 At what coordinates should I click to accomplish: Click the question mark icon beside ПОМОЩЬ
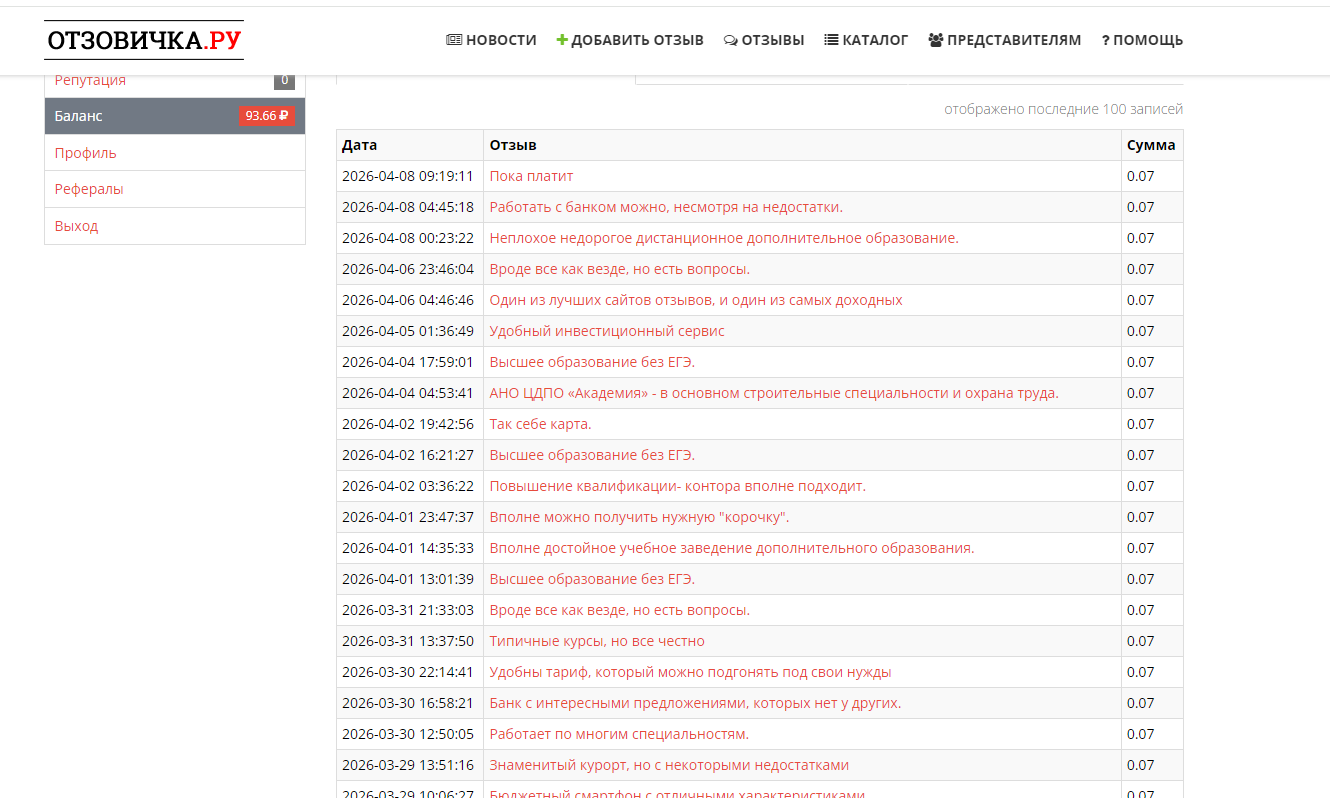pyautogui.click(x=1105, y=41)
